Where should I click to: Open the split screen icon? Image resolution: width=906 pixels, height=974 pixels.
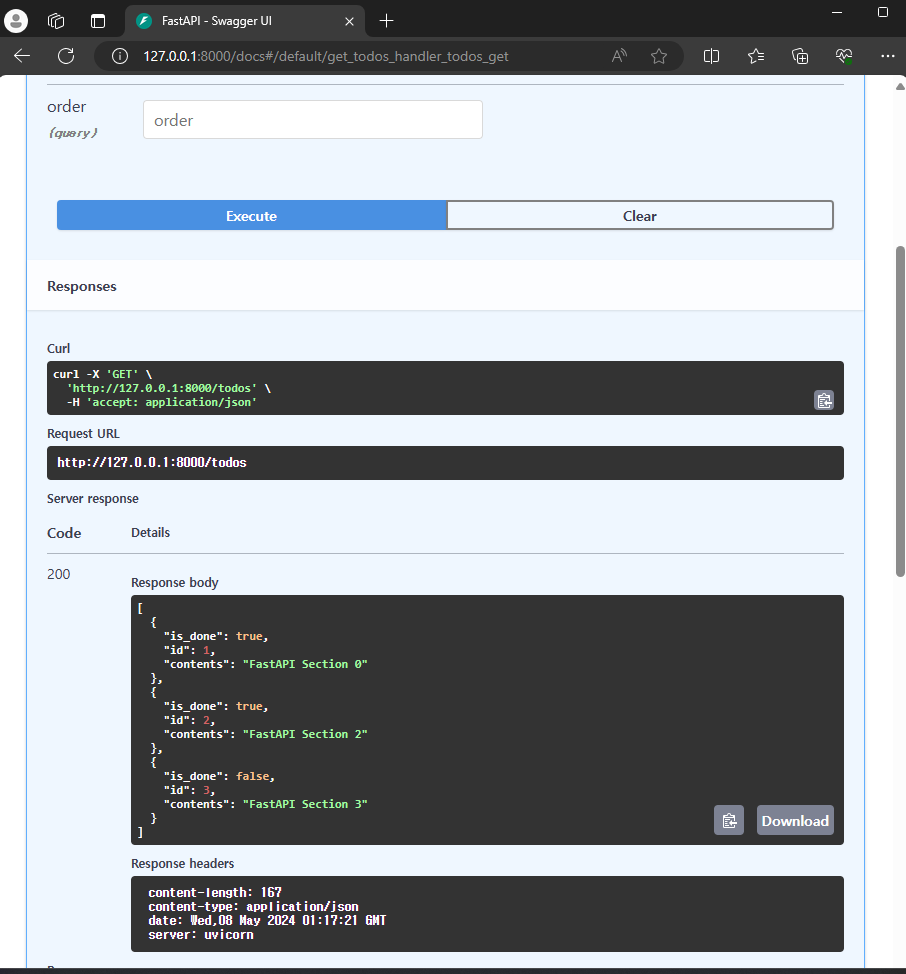(x=712, y=57)
